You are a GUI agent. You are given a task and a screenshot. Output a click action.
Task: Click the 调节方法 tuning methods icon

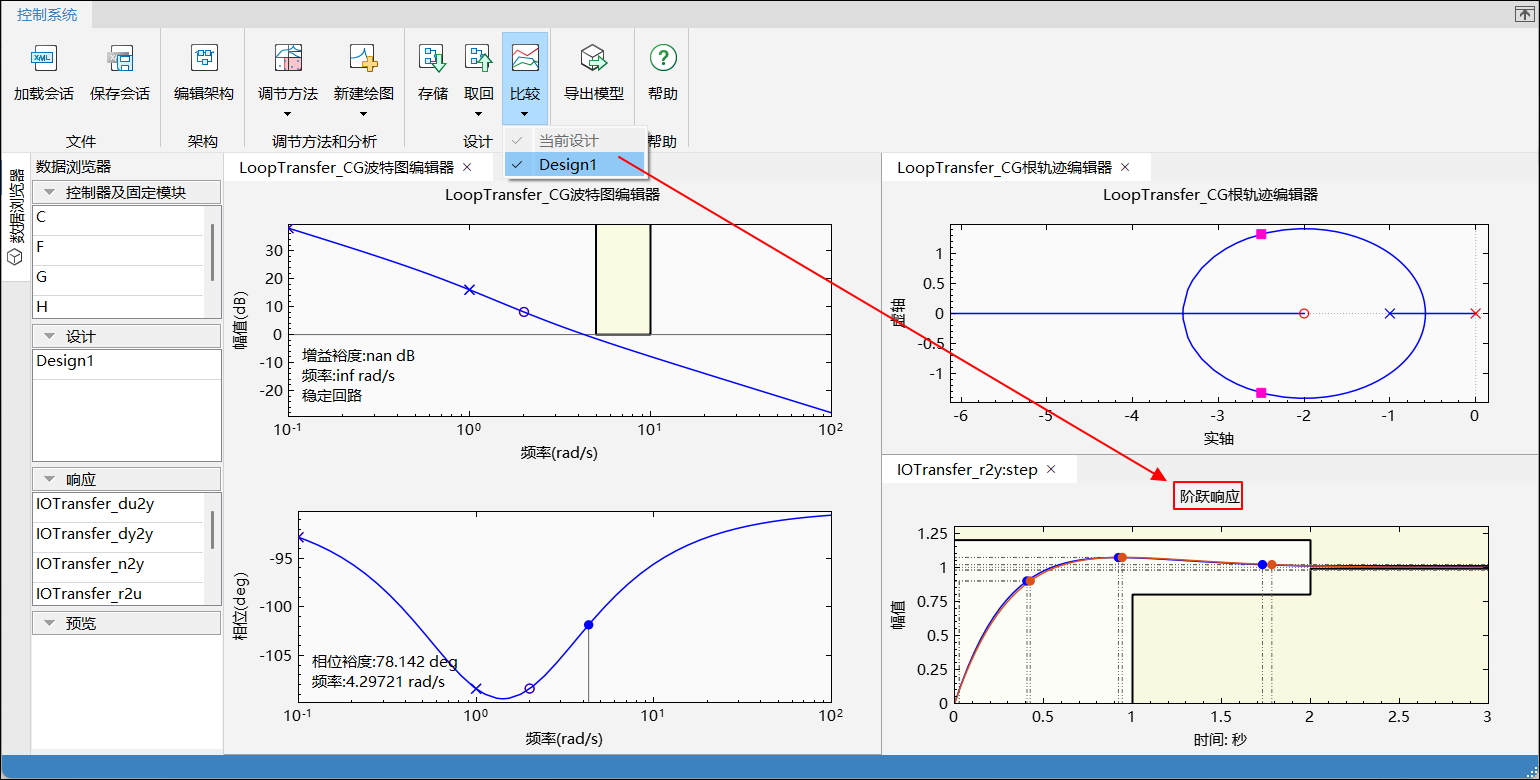click(288, 59)
